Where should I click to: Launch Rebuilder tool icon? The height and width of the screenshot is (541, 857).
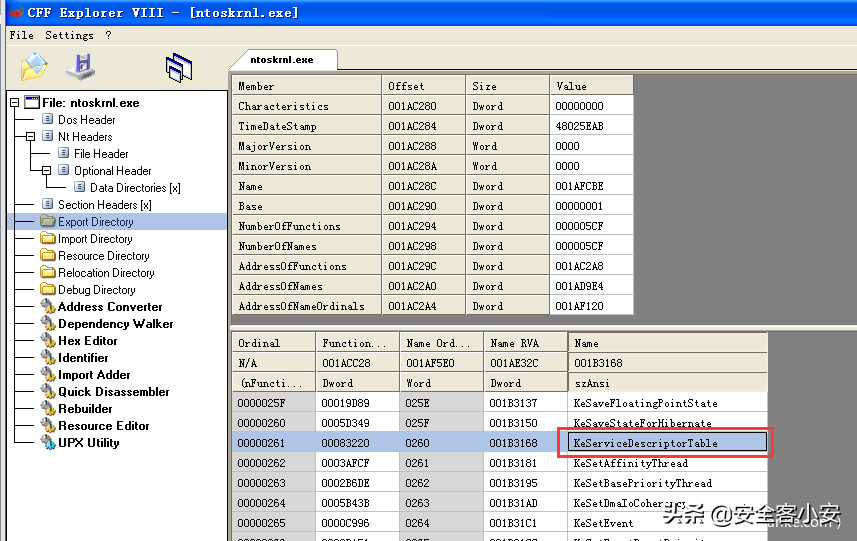click(48, 408)
